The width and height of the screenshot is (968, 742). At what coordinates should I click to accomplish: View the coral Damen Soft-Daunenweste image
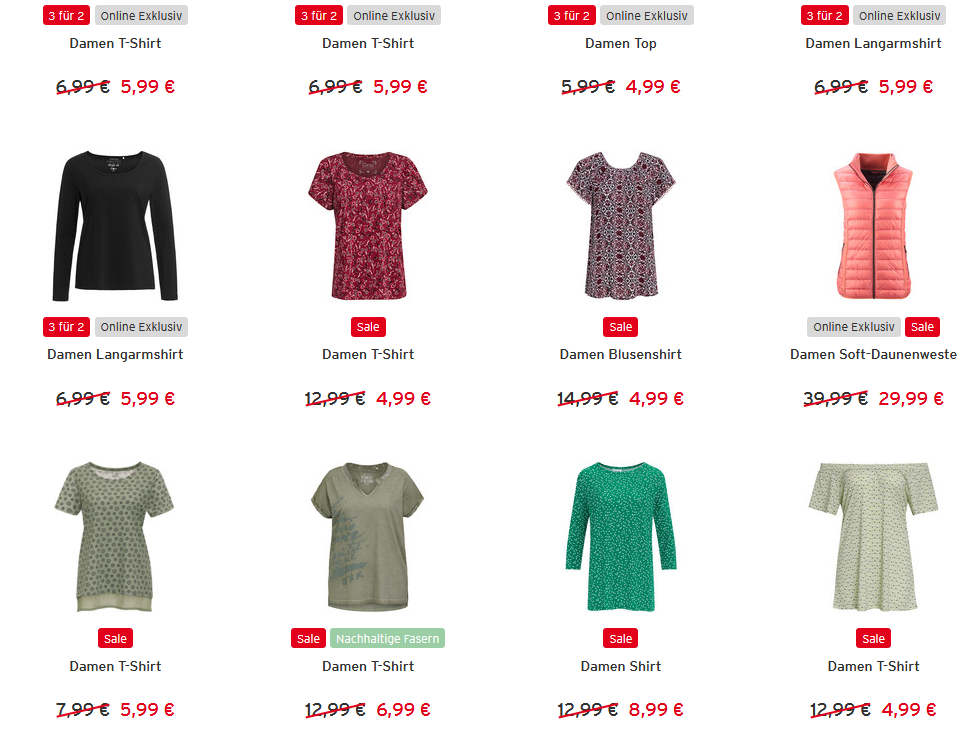(x=873, y=226)
